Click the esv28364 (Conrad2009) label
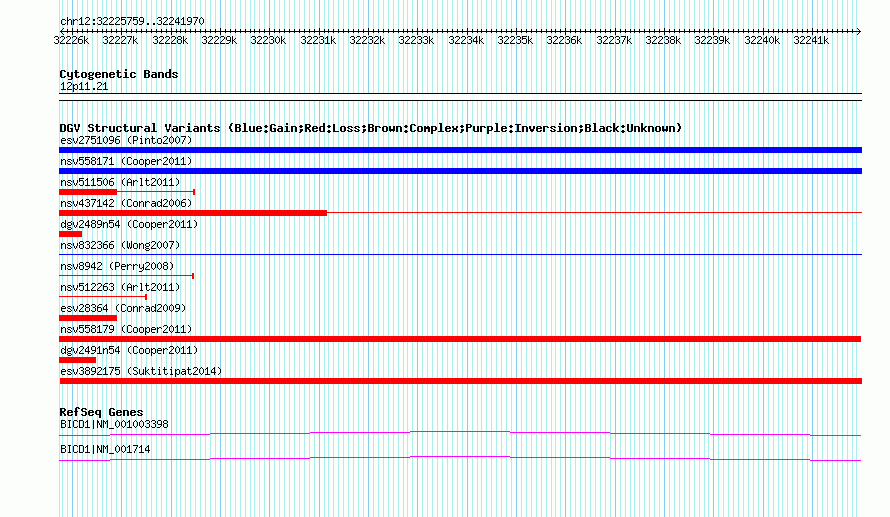This screenshot has width=890, height=517. click(123, 308)
